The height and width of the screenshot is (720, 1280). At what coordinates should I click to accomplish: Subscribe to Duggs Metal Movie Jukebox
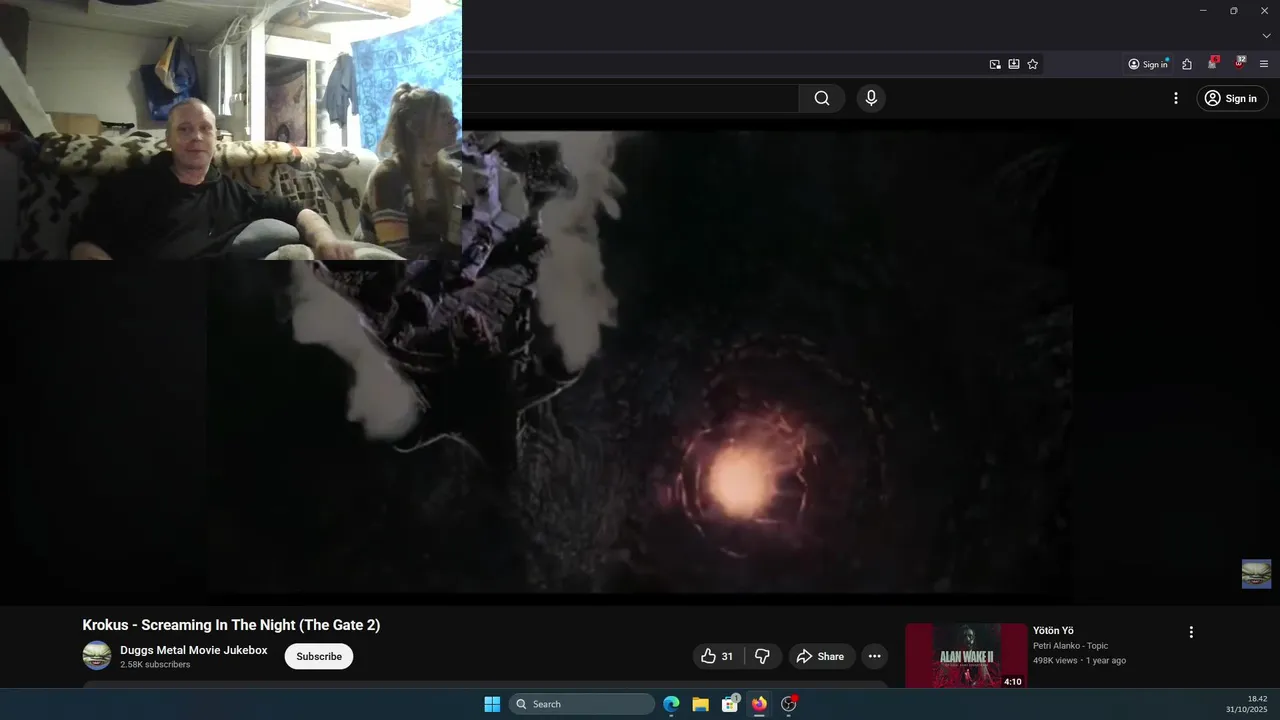tap(319, 656)
